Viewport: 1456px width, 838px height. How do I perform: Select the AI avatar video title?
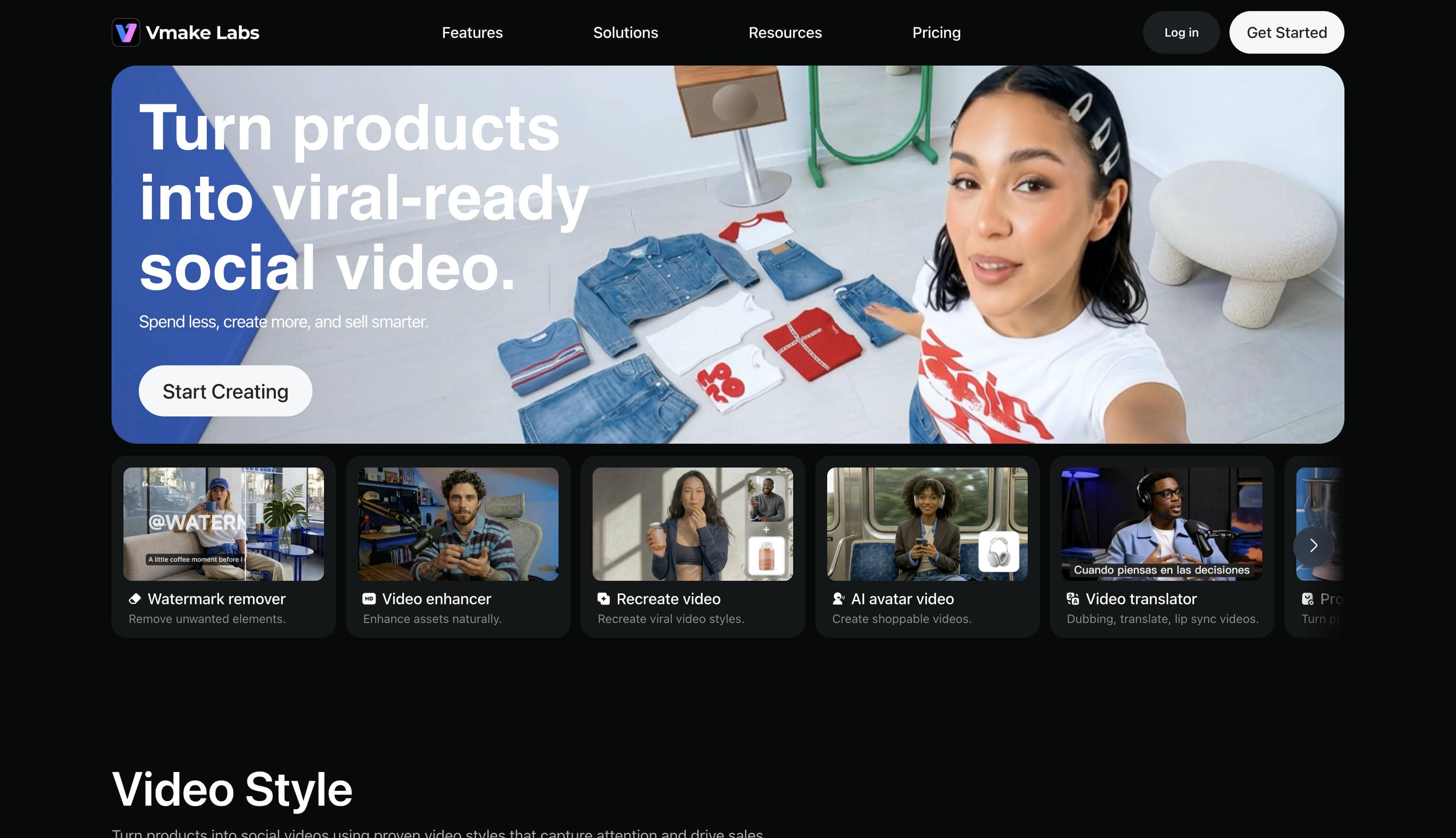(x=902, y=599)
